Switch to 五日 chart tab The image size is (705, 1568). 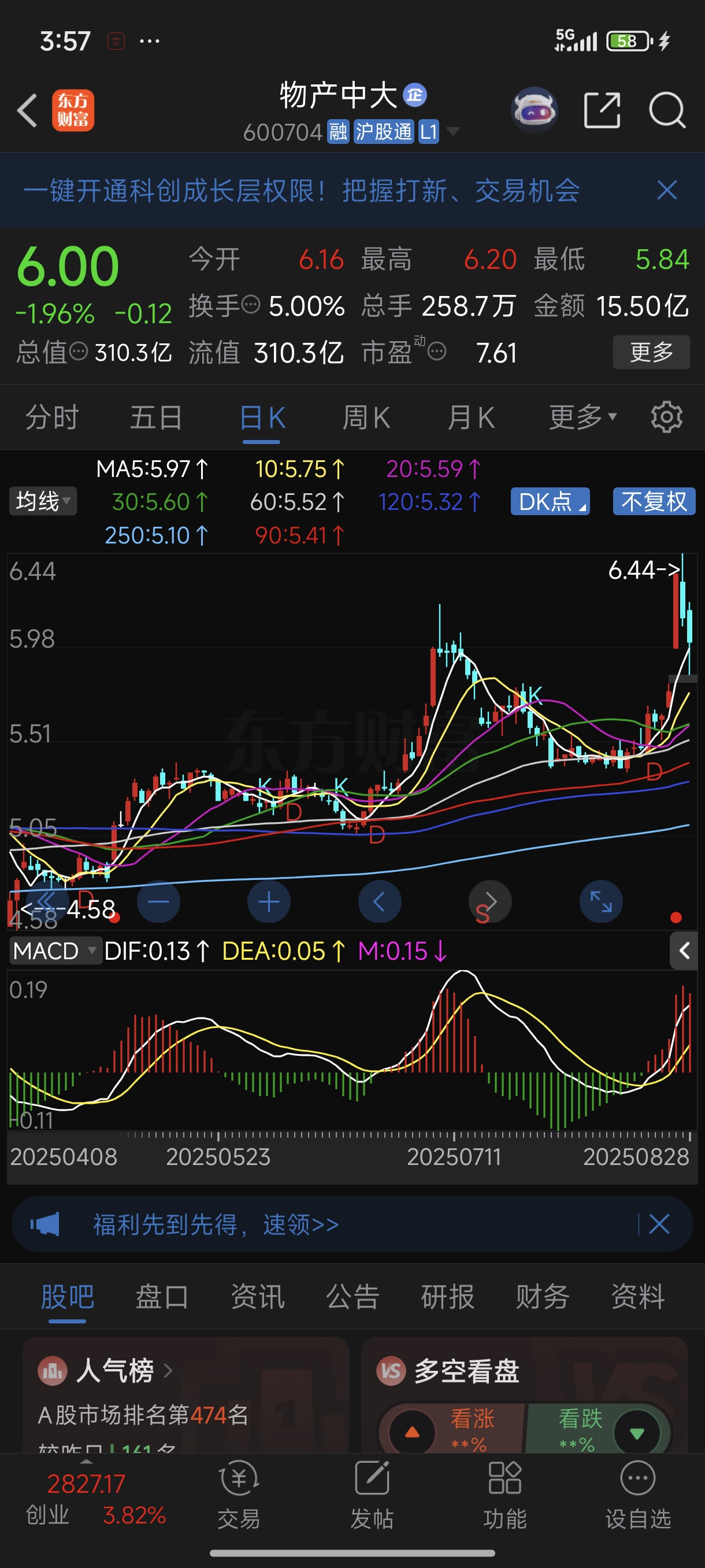point(157,417)
